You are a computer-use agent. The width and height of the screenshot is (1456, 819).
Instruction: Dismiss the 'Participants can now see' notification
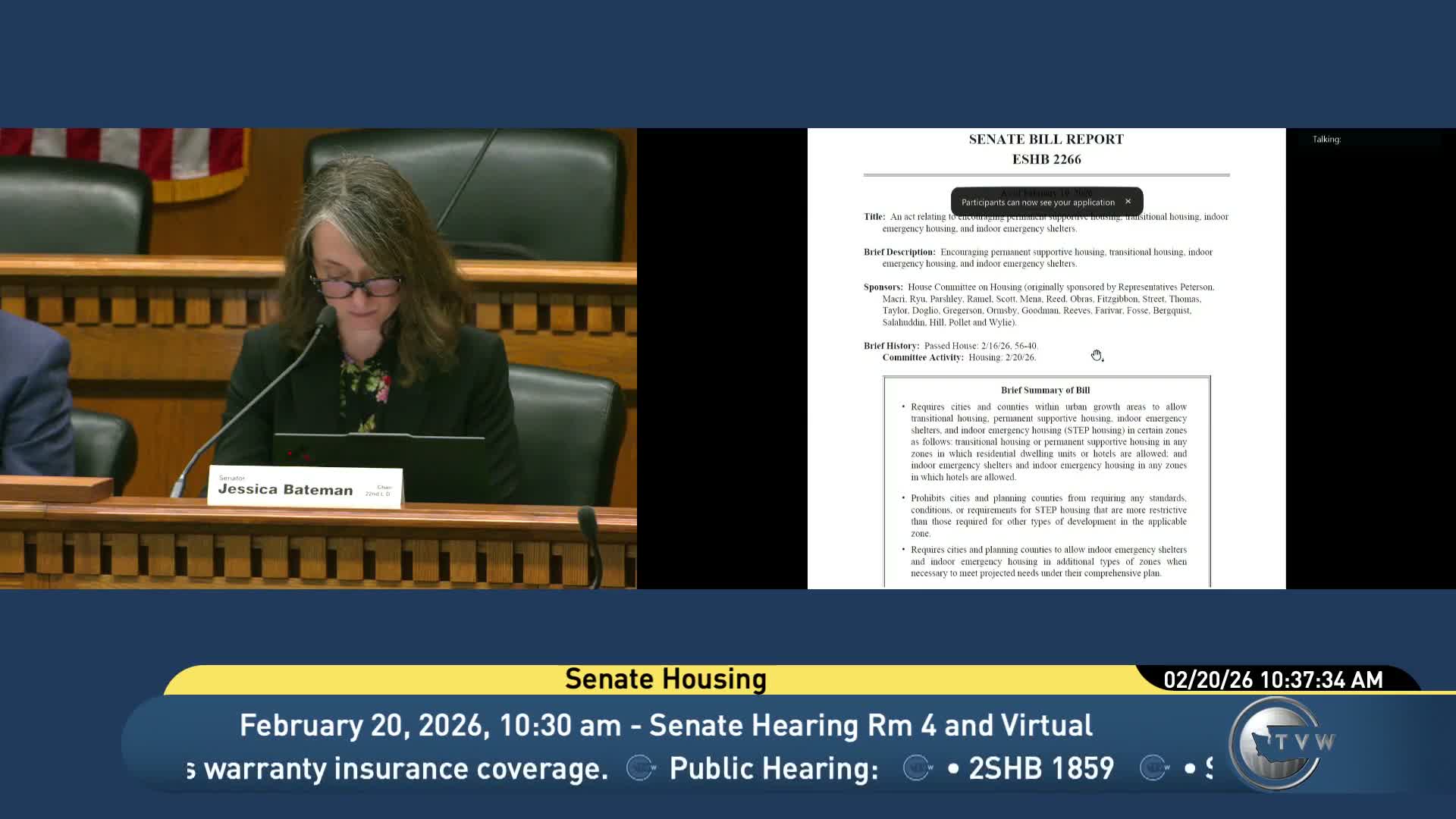[x=1128, y=202]
